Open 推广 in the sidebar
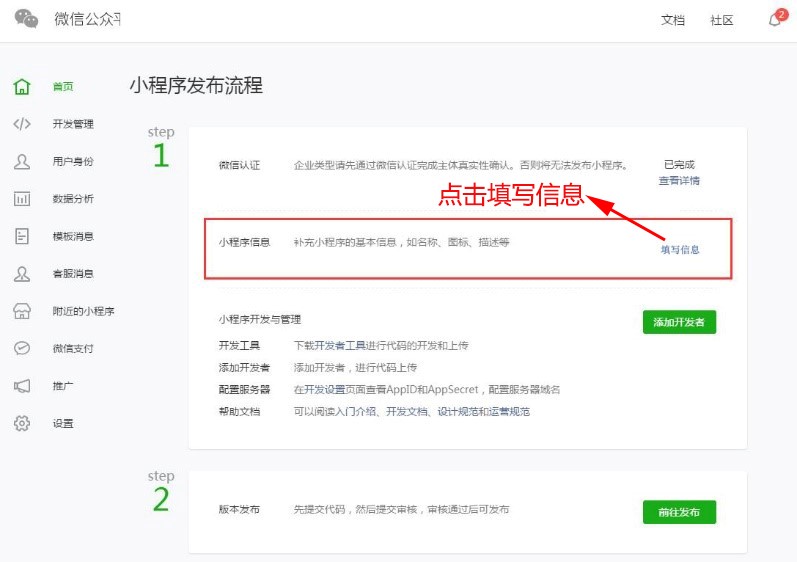Viewport: 797px width, 562px height. 63,386
